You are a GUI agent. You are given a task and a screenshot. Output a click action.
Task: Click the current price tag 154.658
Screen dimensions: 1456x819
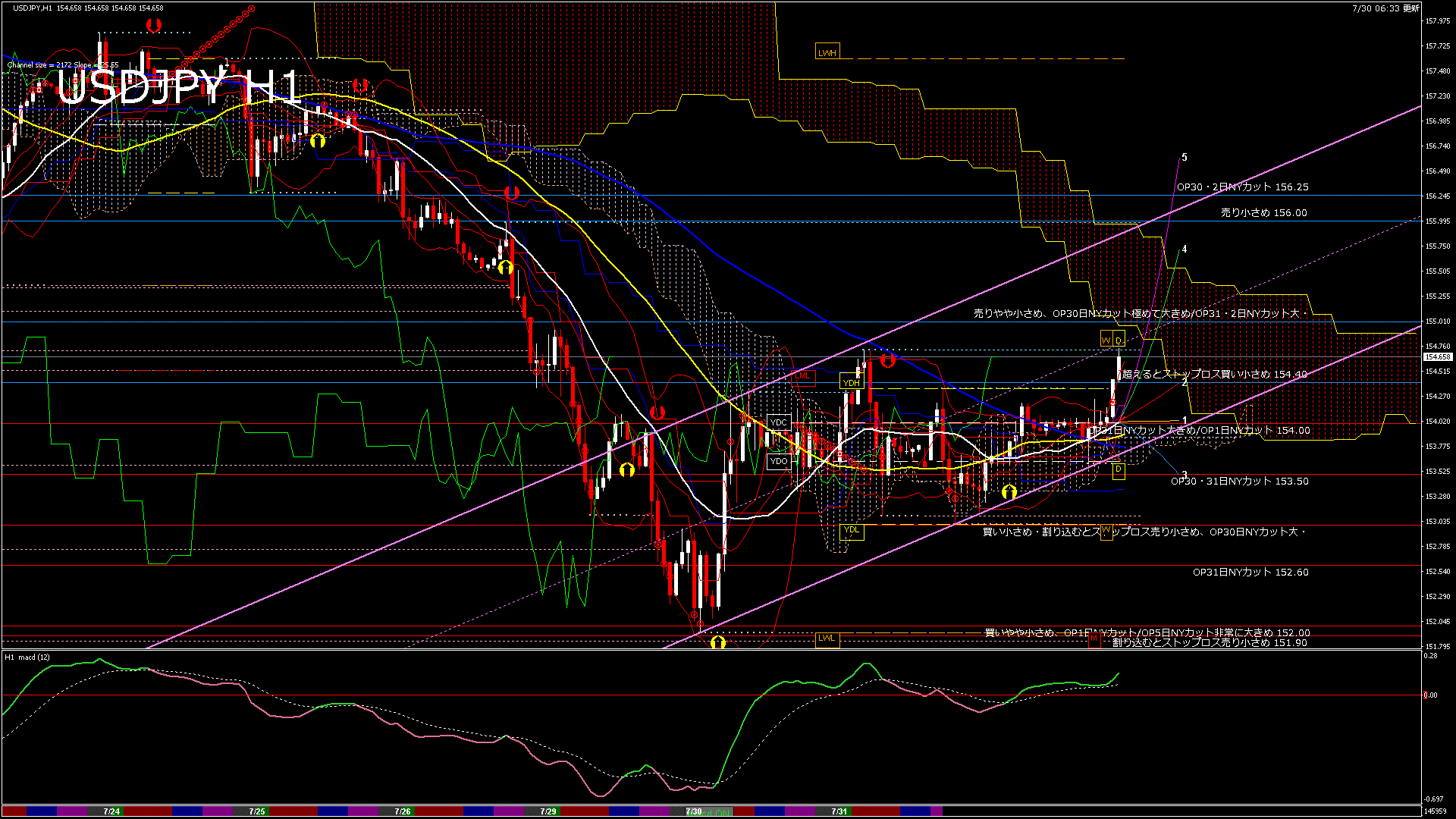pyautogui.click(x=1437, y=356)
